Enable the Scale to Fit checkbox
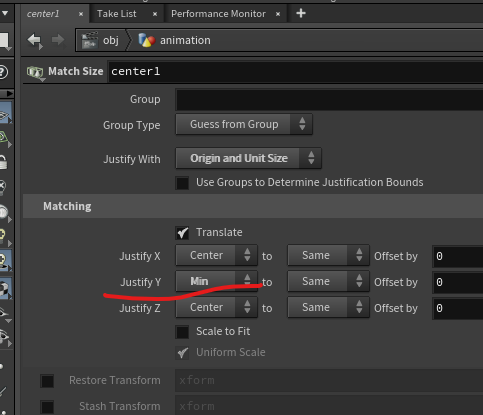 pyautogui.click(x=182, y=332)
